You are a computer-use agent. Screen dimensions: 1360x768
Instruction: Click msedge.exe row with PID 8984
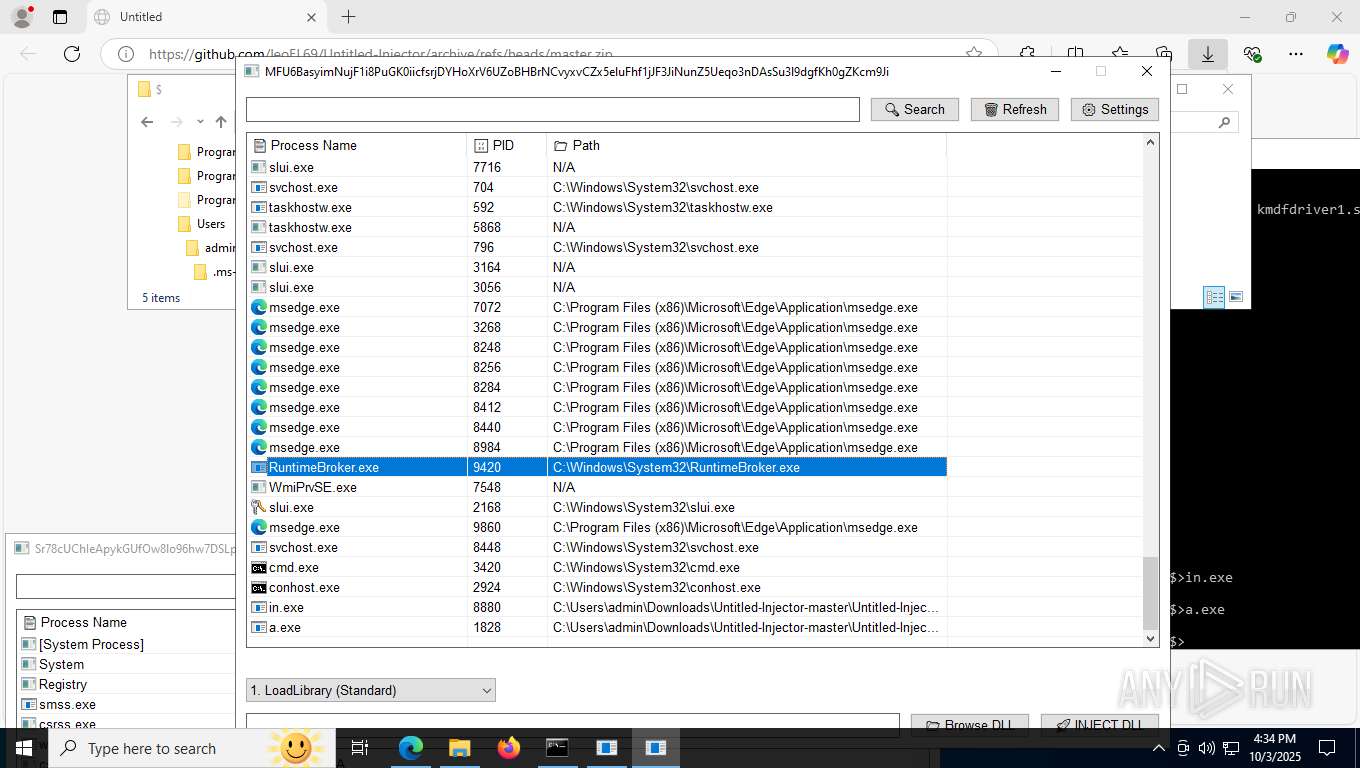(x=597, y=447)
